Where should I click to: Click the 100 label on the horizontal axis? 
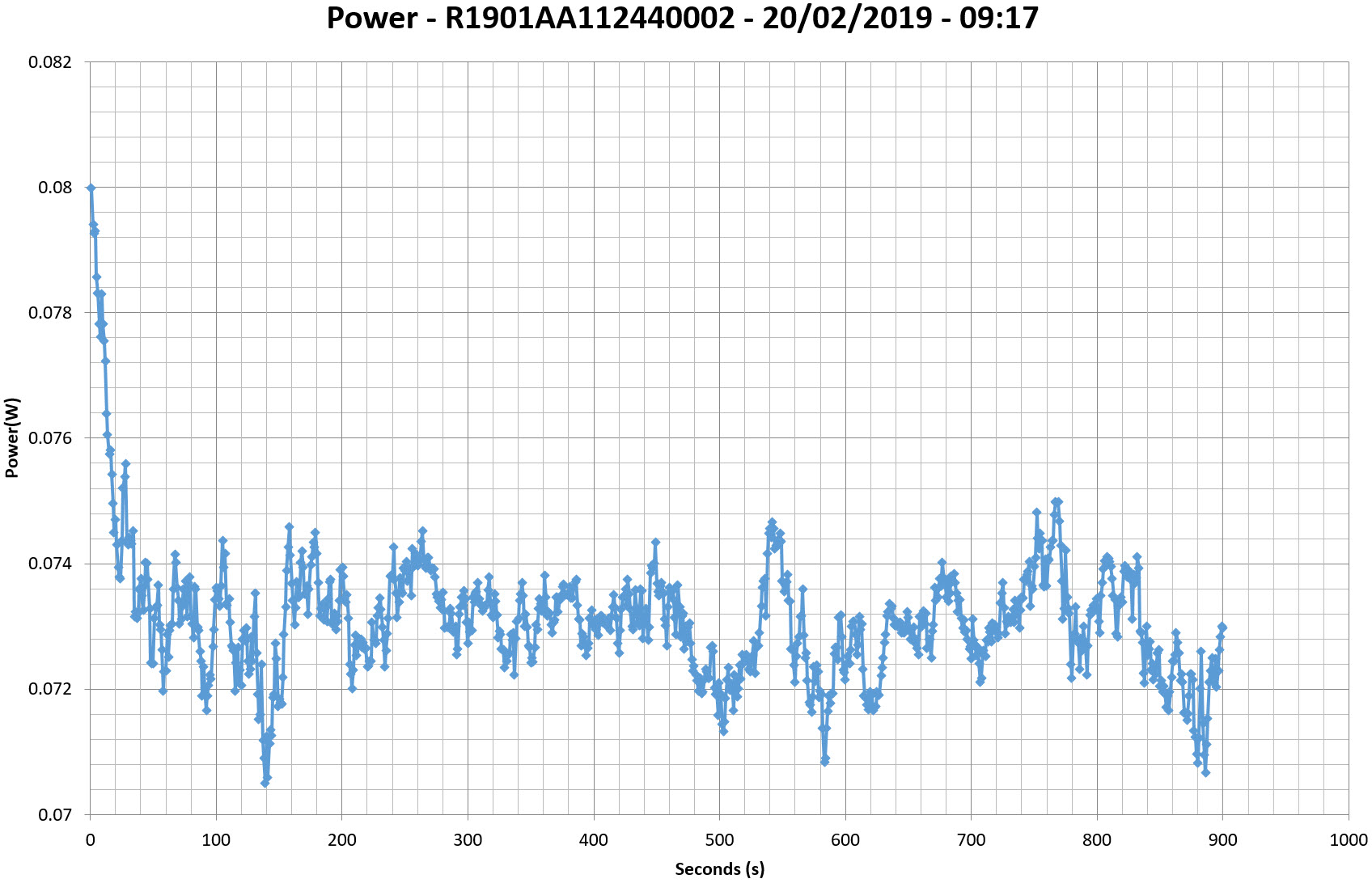(x=216, y=840)
